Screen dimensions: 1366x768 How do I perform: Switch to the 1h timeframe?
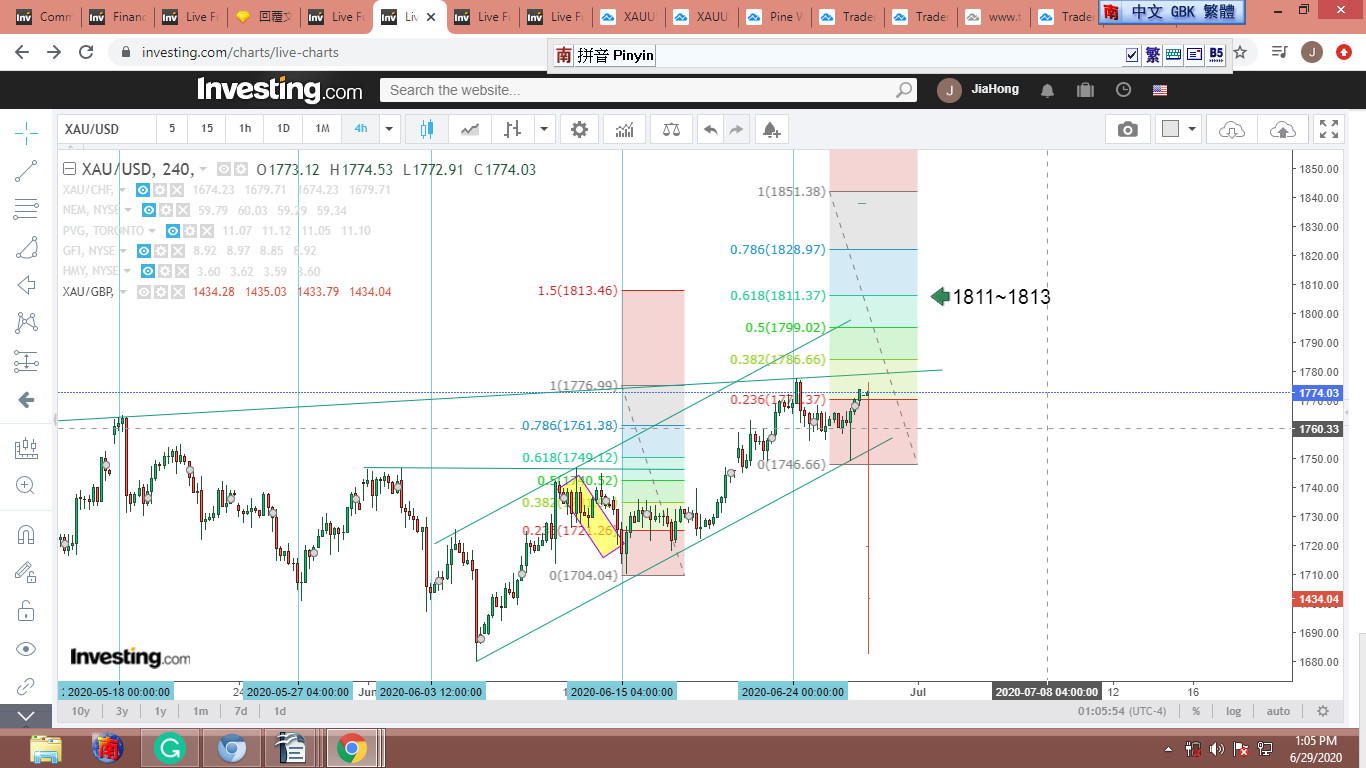[245, 129]
